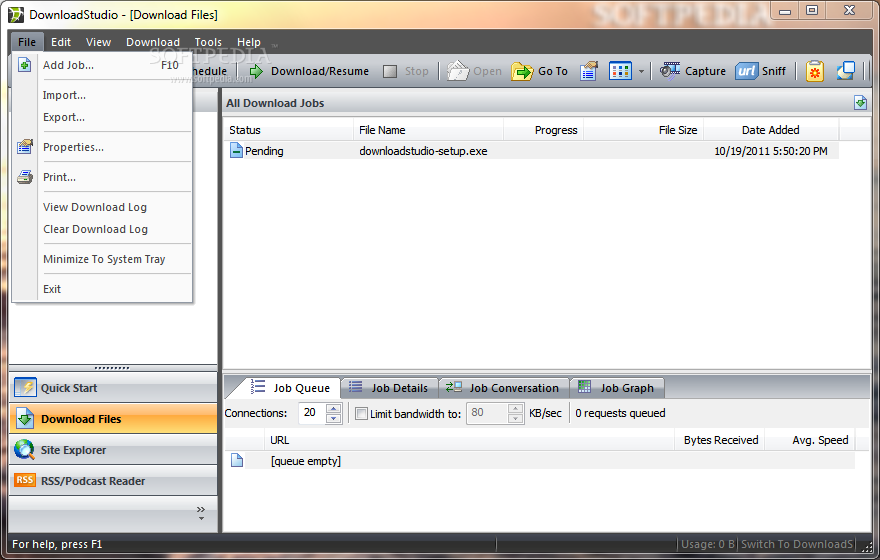Click the clipboard monitor toolbar icon

[815, 71]
